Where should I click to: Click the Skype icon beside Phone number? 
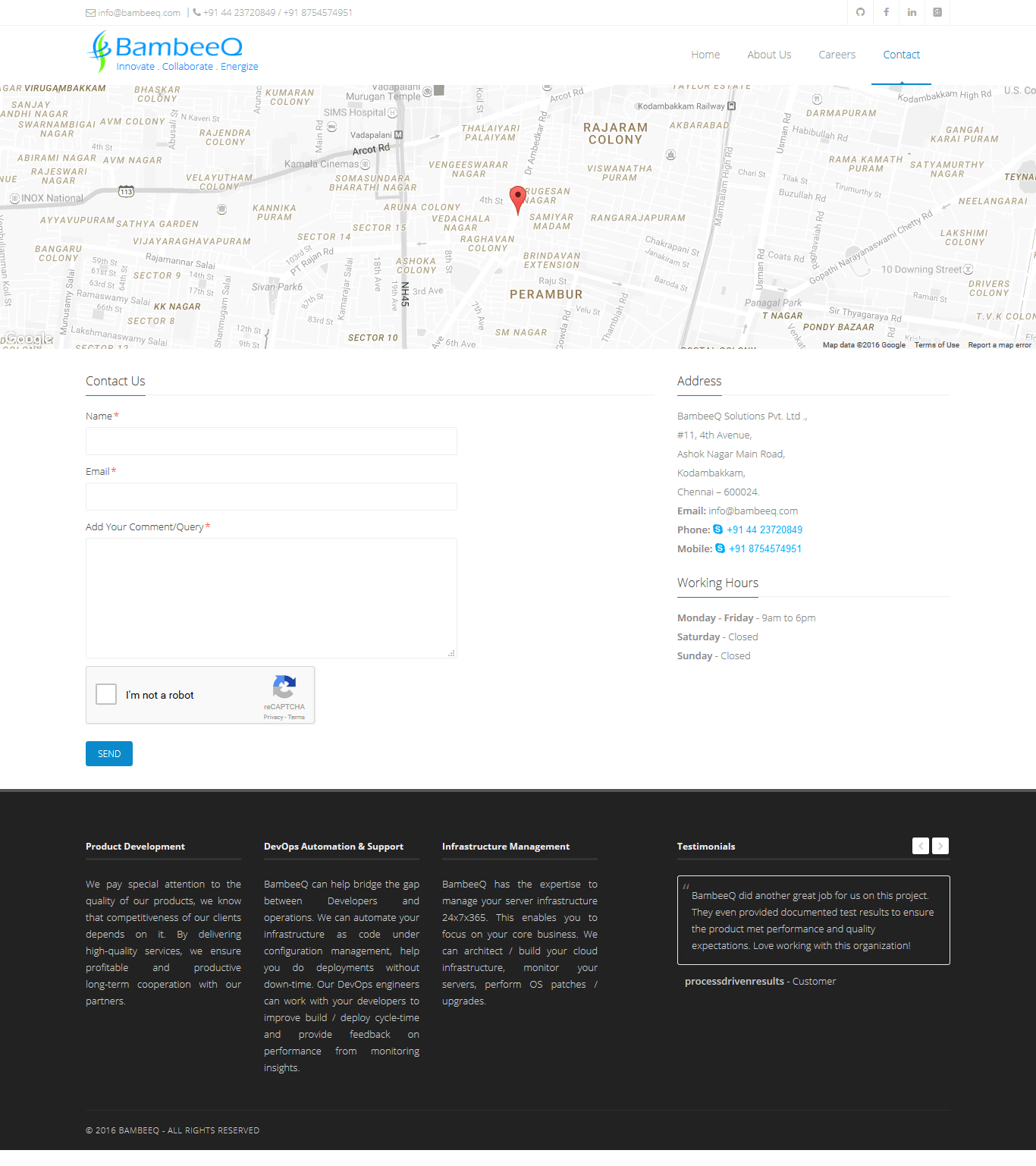tap(717, 530)
